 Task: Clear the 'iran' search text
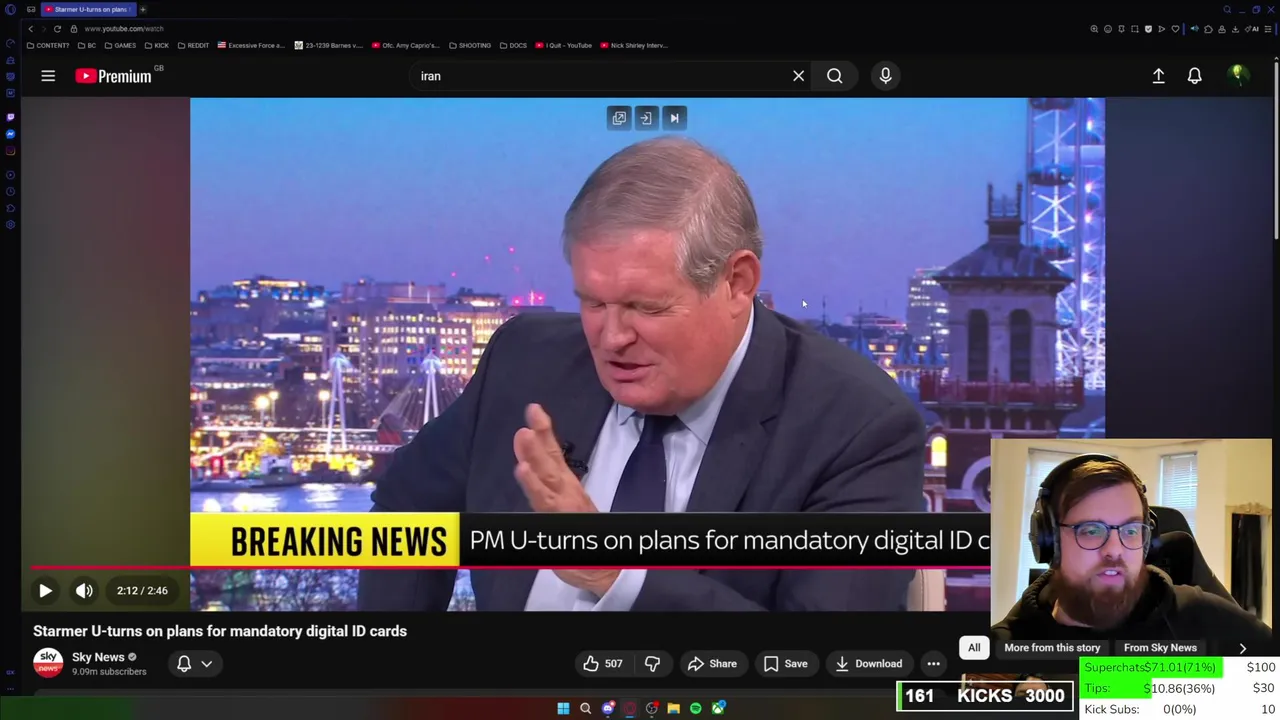coord(798,76)
